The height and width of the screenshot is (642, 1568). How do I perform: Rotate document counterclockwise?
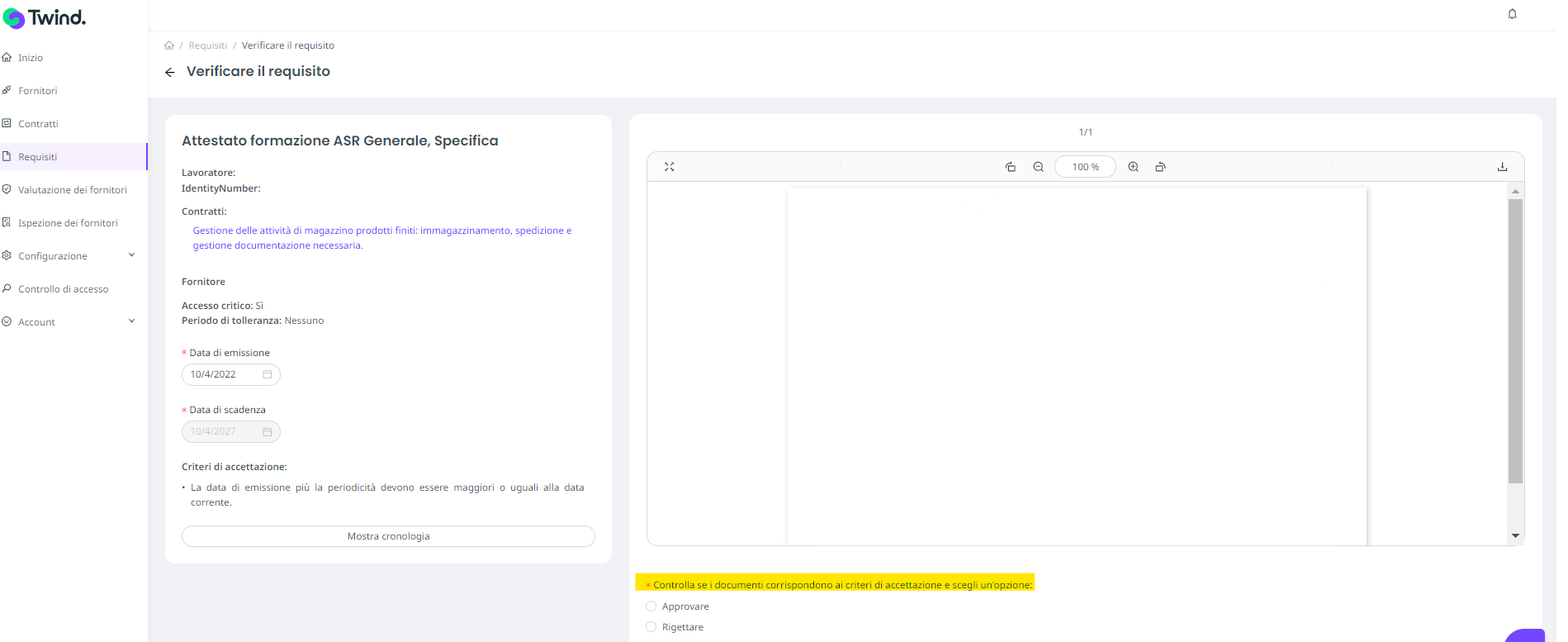point(1011,167)
